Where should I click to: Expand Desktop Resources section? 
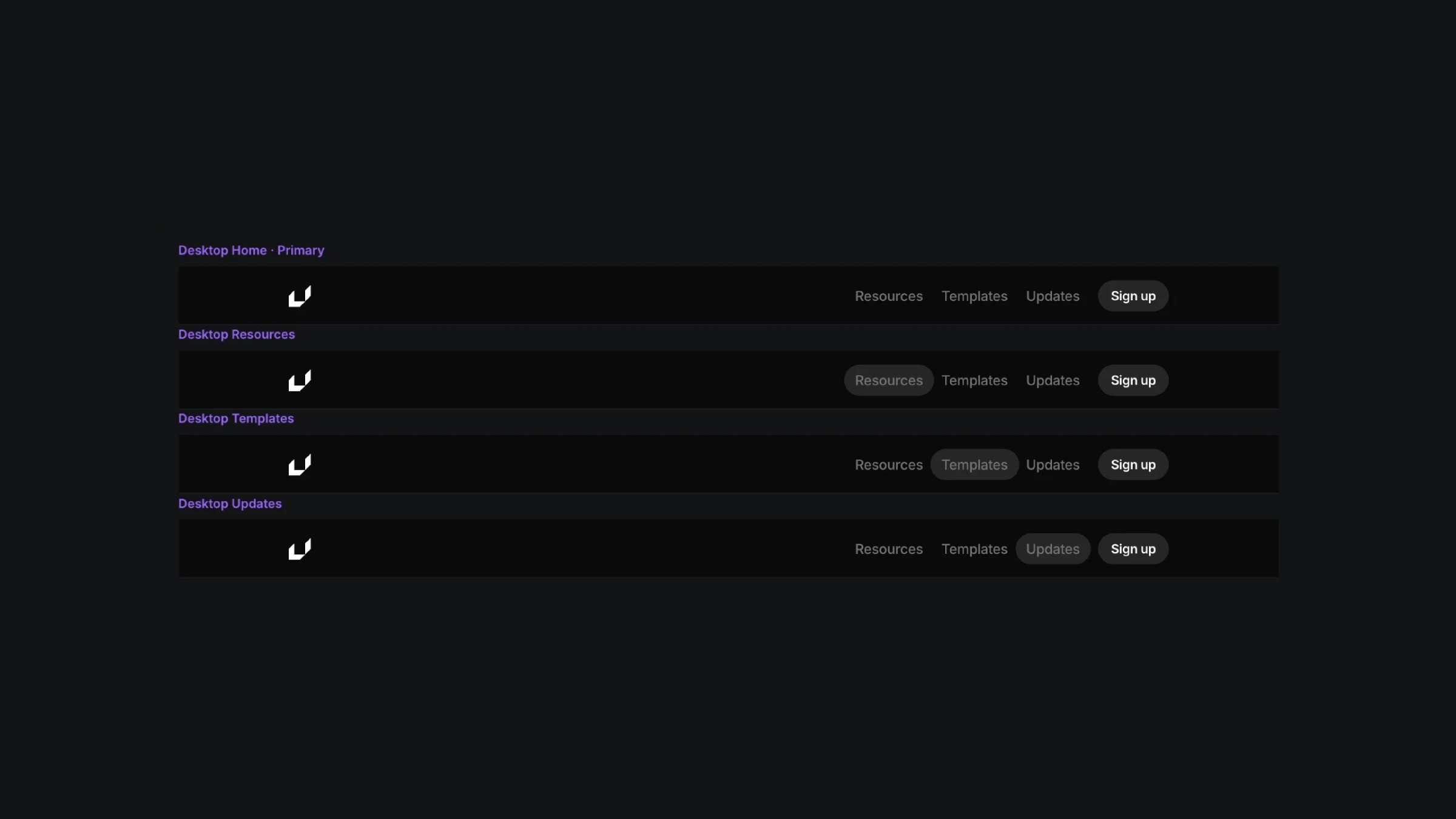237,334
